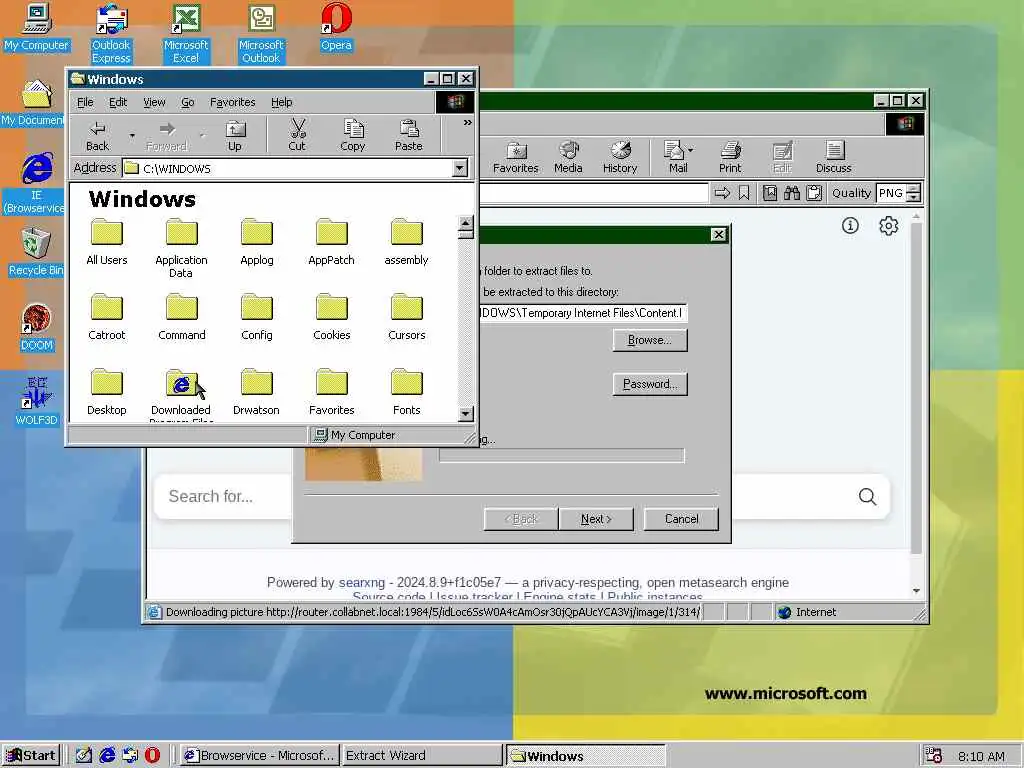
Task: Open IE Browservice desktop icon
Action: 34,184
